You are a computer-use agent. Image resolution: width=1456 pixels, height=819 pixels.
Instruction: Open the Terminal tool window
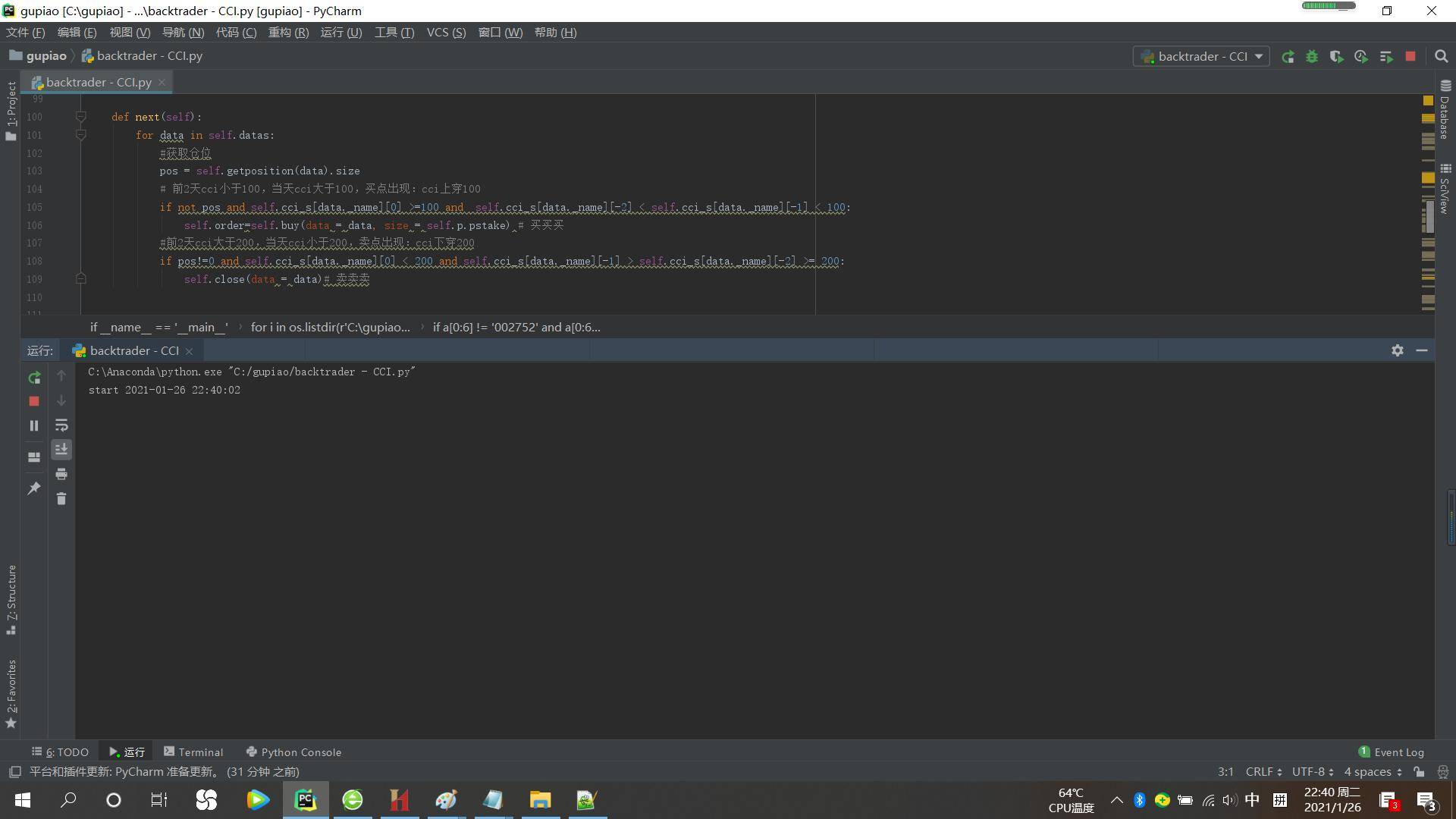pos(193,752)
